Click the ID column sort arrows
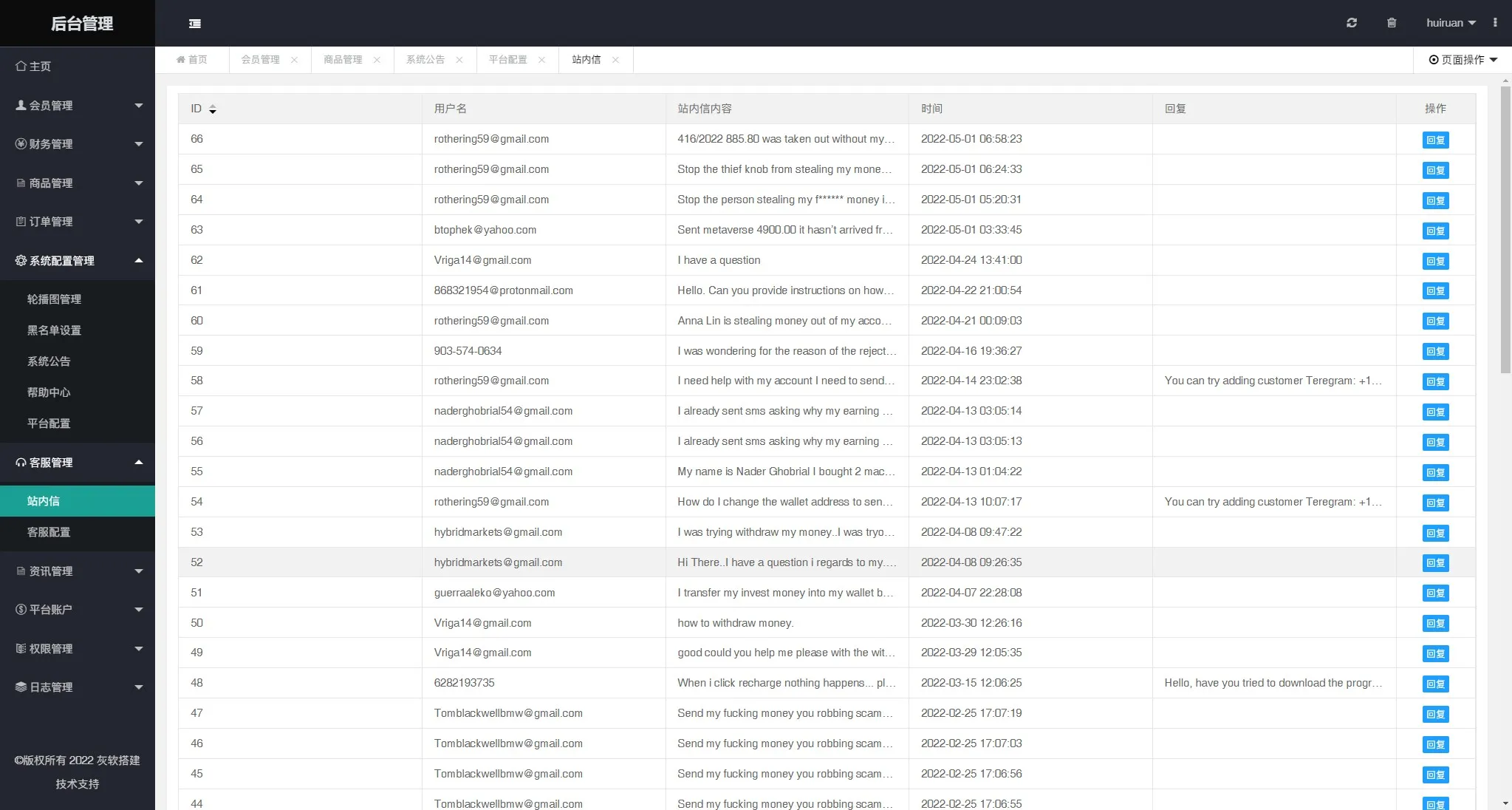Screen dimensions: 1512x810 [213, 109]
